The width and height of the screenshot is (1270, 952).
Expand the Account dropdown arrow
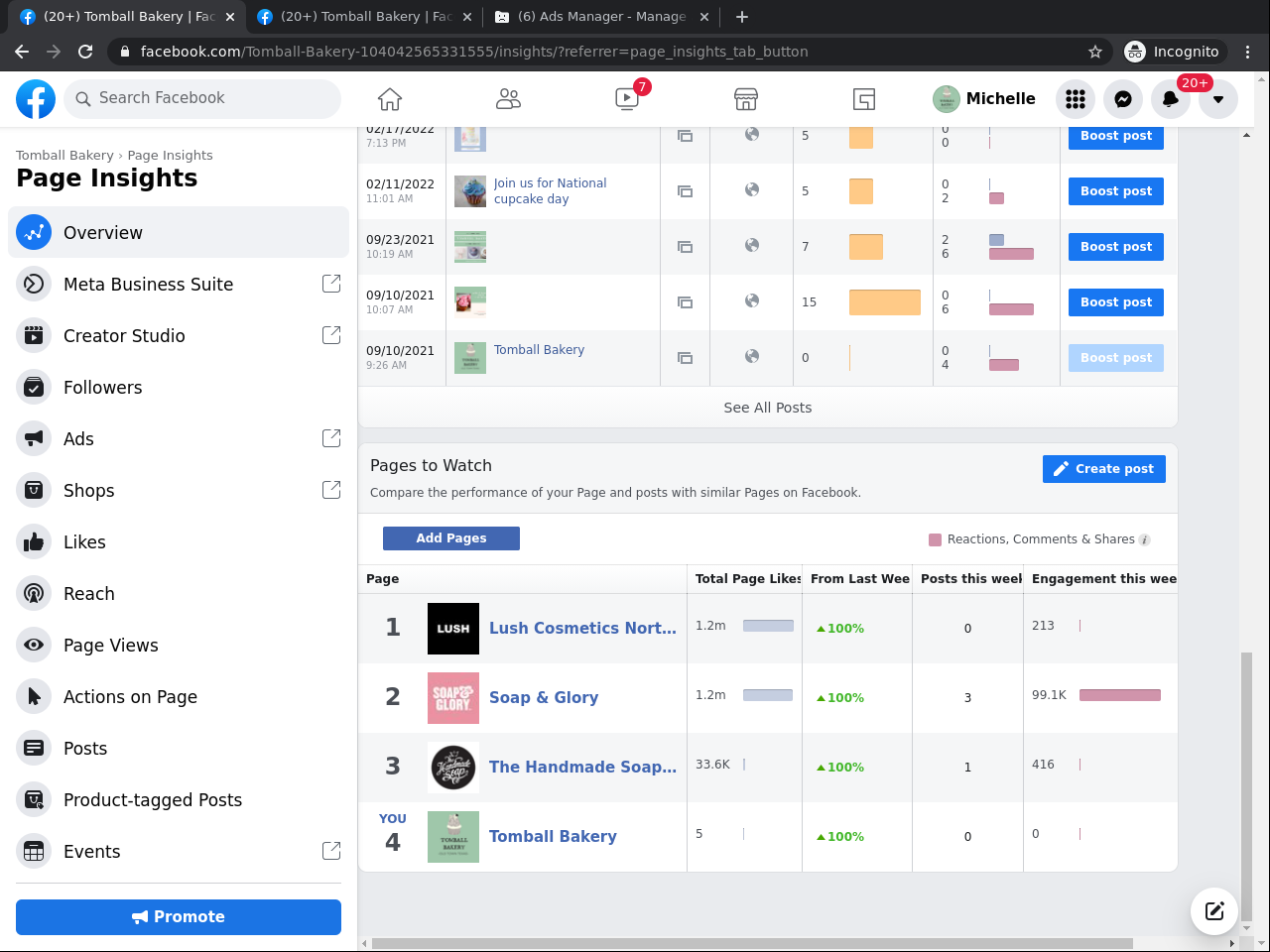point(1218,99)
